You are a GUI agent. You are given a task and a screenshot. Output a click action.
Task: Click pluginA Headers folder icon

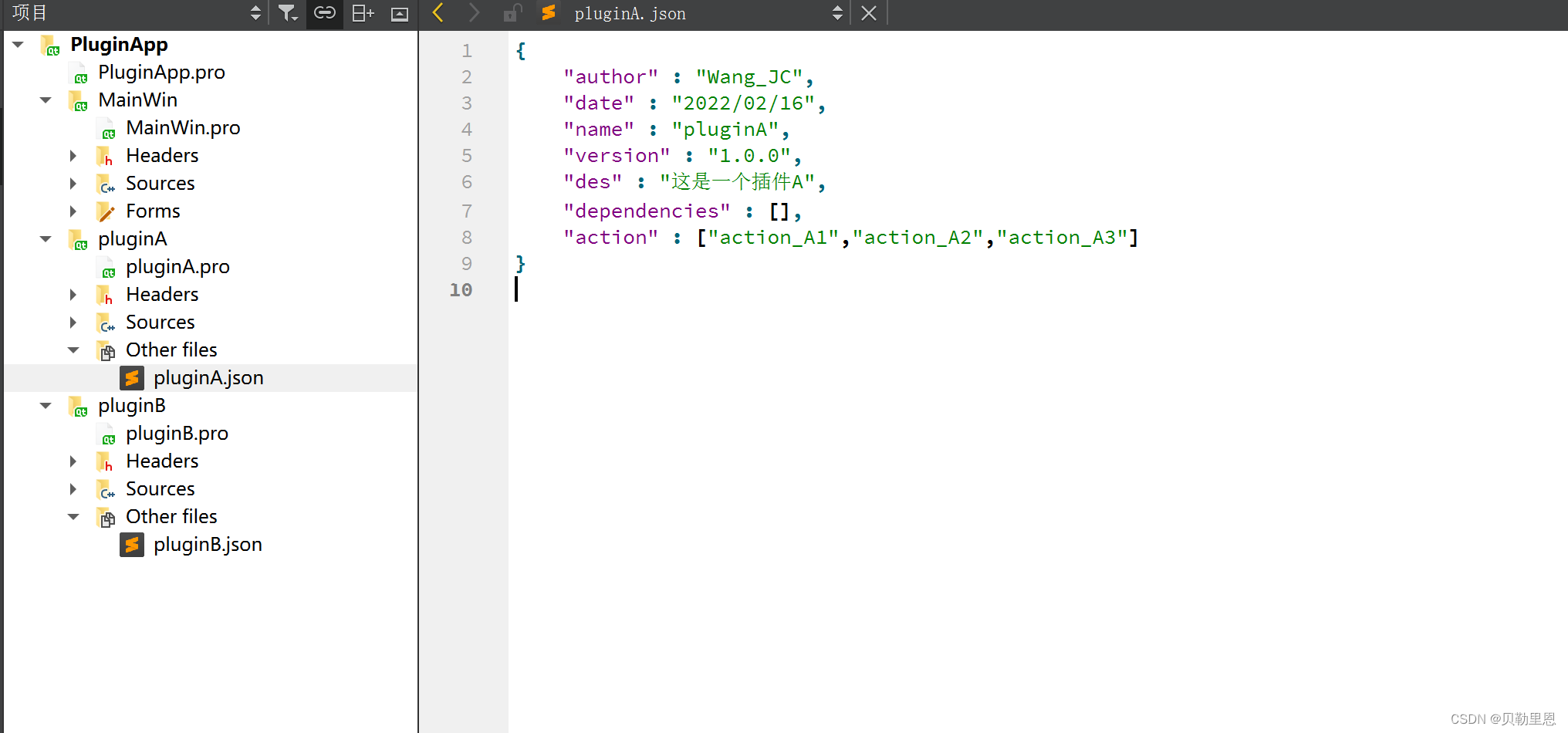point(106,295)
